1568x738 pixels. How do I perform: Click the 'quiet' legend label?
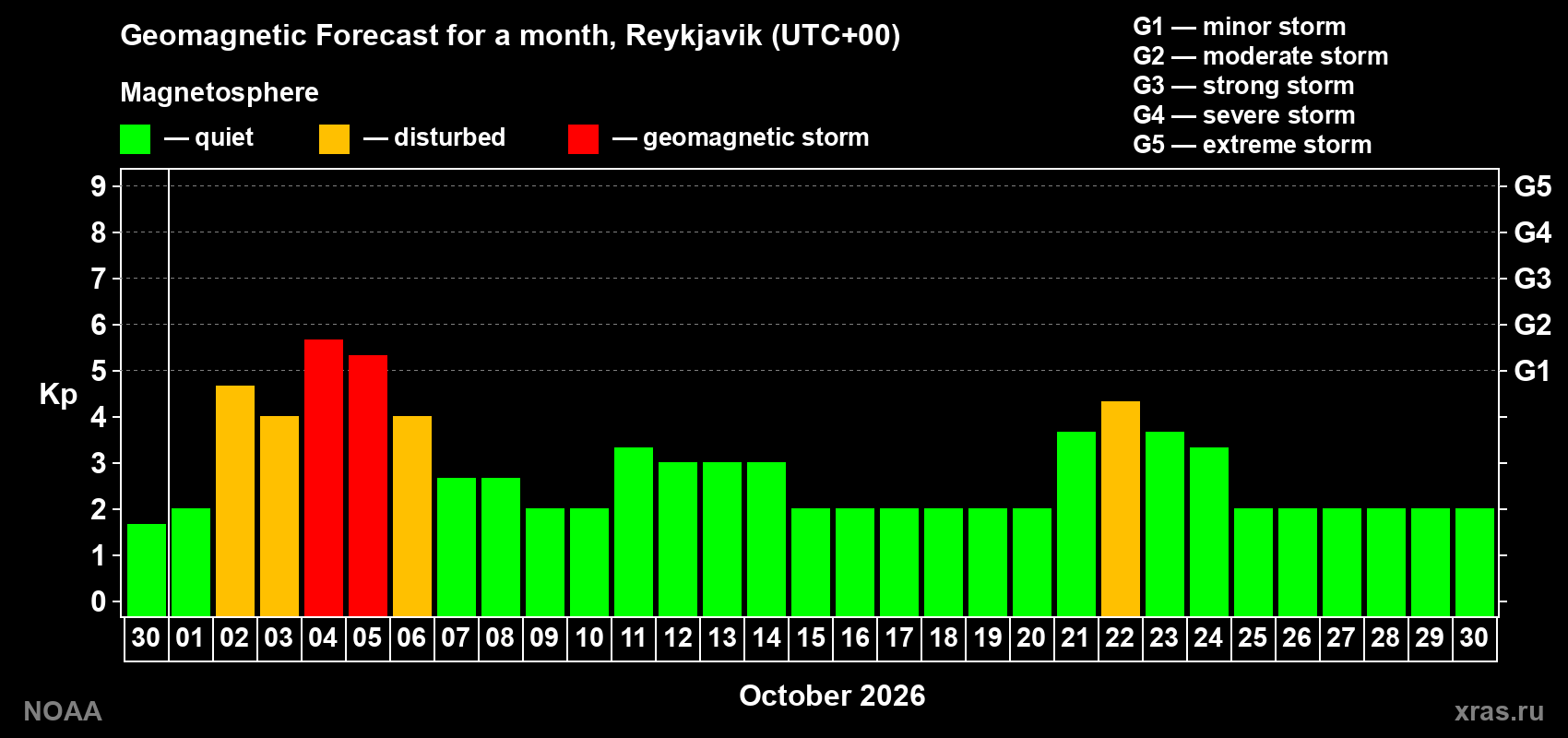coord(224,137)
